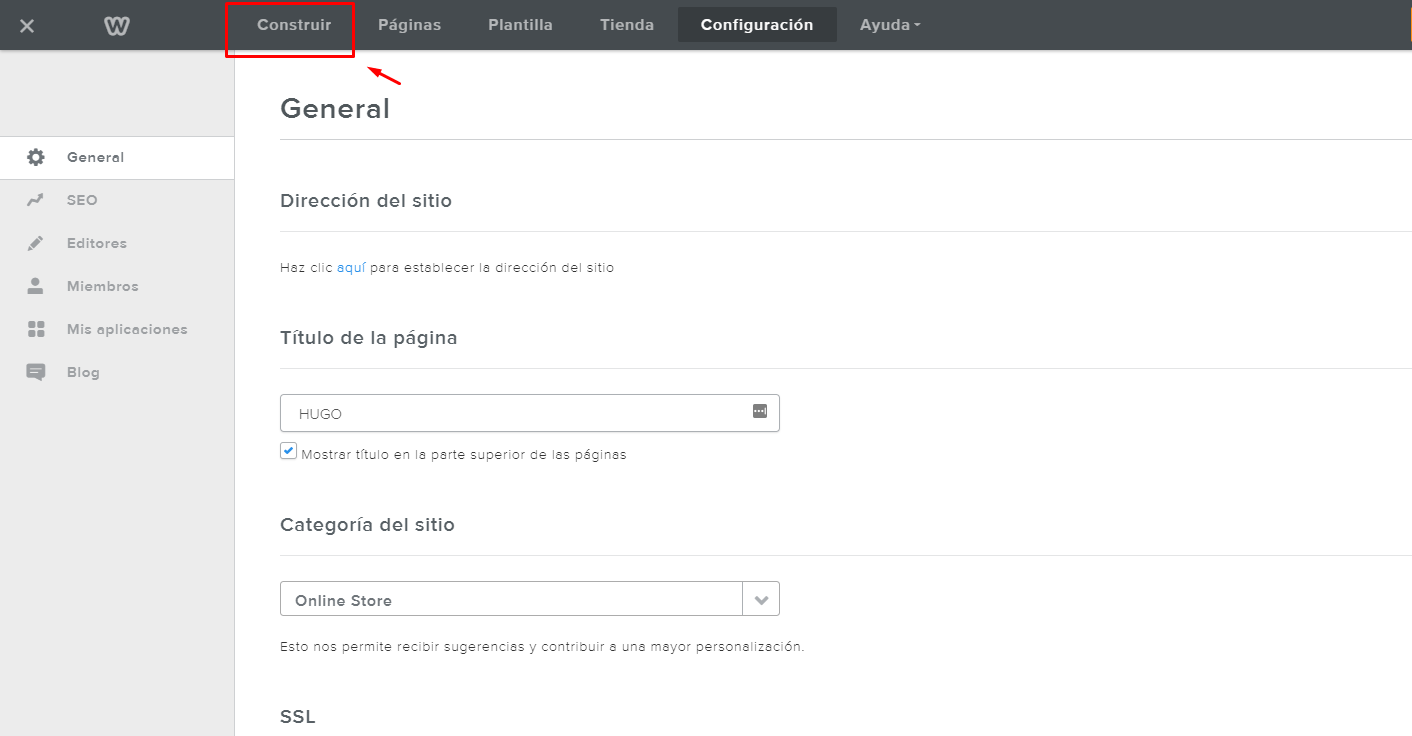Screen dimensions: 1412x736
Task: Expand the Ayuda dropdown menu
Action: (x=890, y=25)
